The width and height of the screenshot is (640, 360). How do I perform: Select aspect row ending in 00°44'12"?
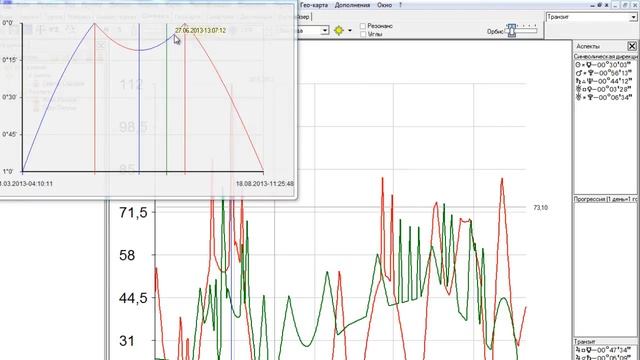603,81
